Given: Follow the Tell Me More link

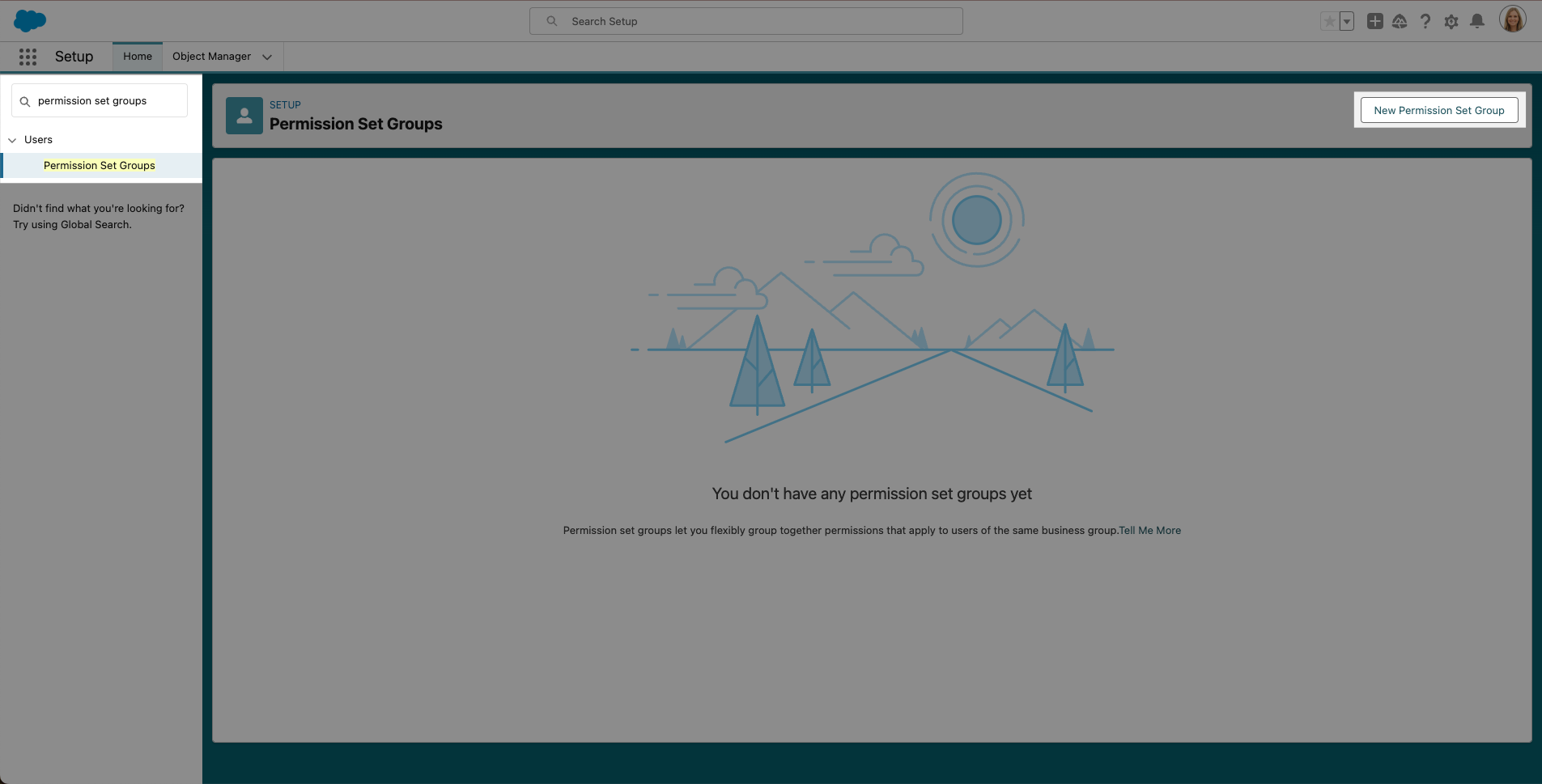Looking at the screenshot, I should coord(1149,531).
